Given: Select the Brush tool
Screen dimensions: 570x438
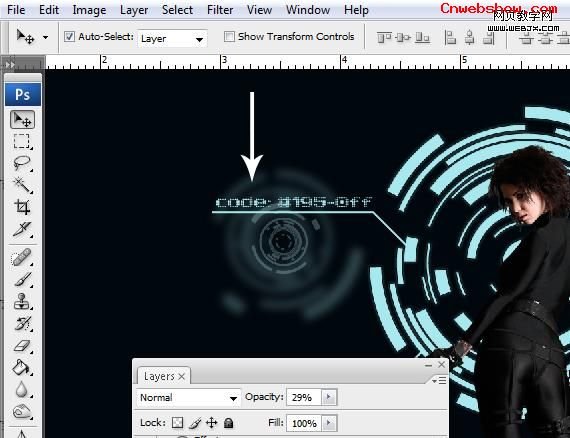Looking at the screenshot, I should tap(22, 280).
